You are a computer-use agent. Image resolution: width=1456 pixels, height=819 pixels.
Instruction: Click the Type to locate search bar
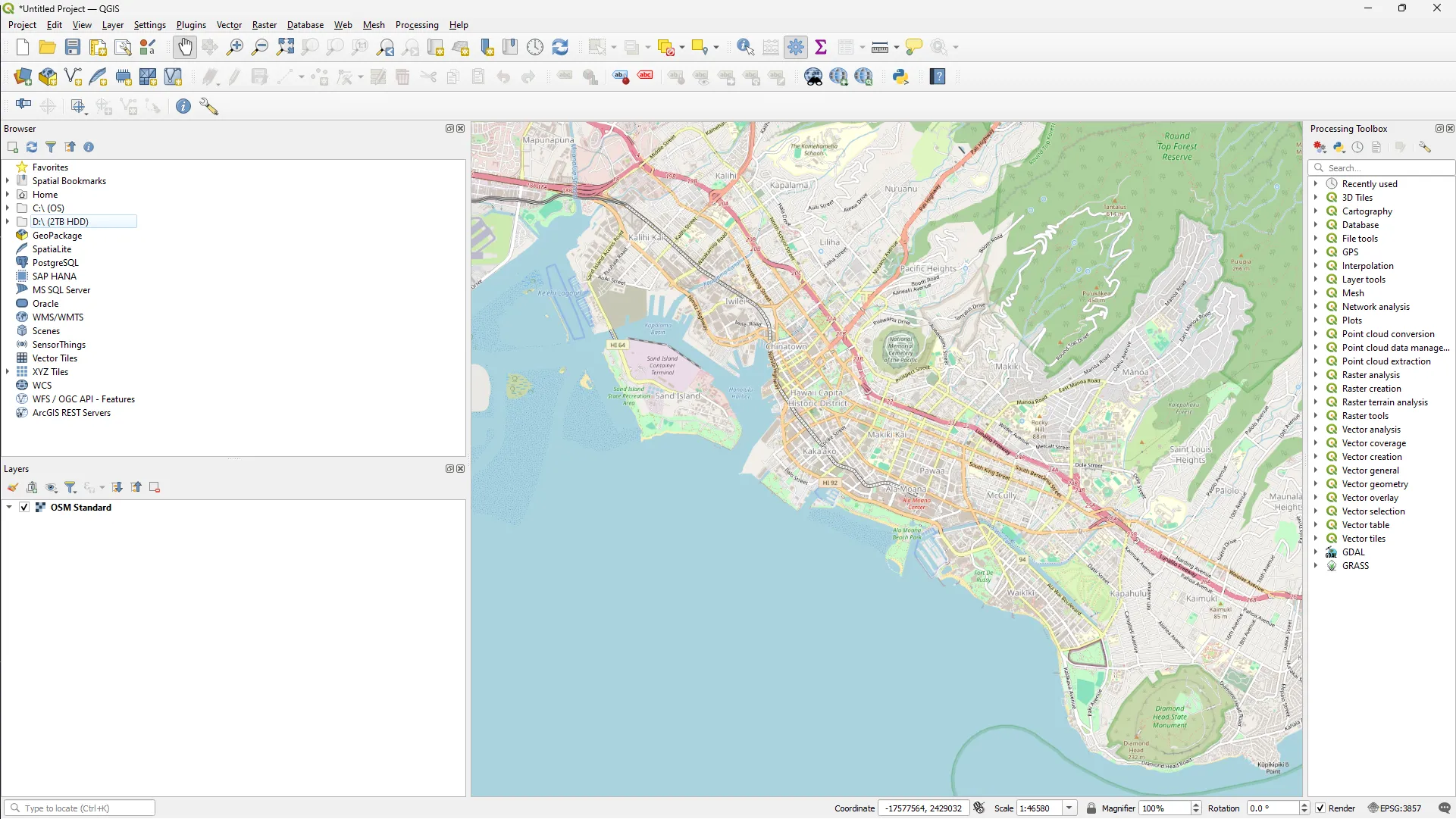point(80,808)
